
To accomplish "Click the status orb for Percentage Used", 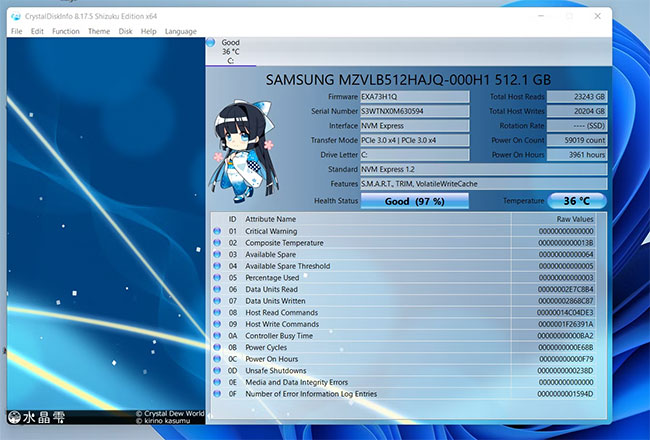I will pyautogui.click(x=218, y=277).
